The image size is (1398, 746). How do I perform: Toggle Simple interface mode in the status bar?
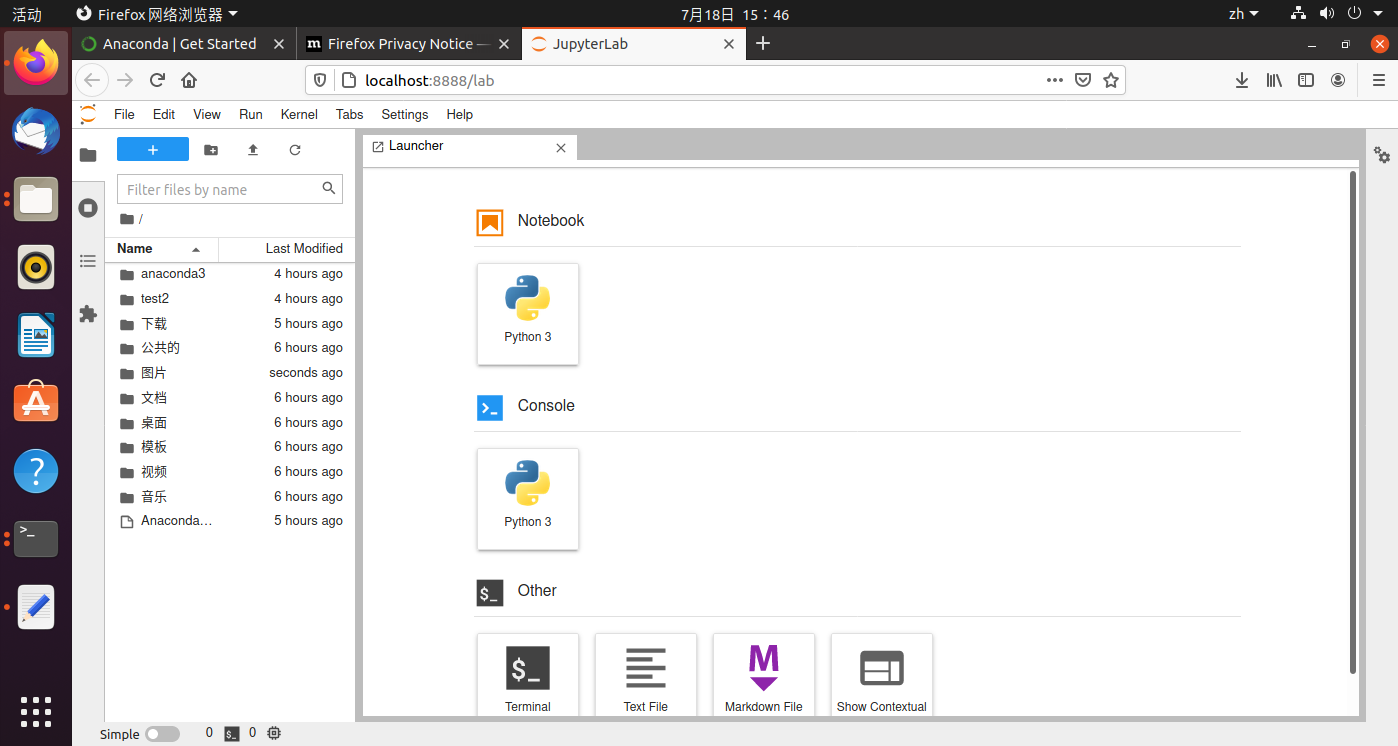[x=162, y=733]
